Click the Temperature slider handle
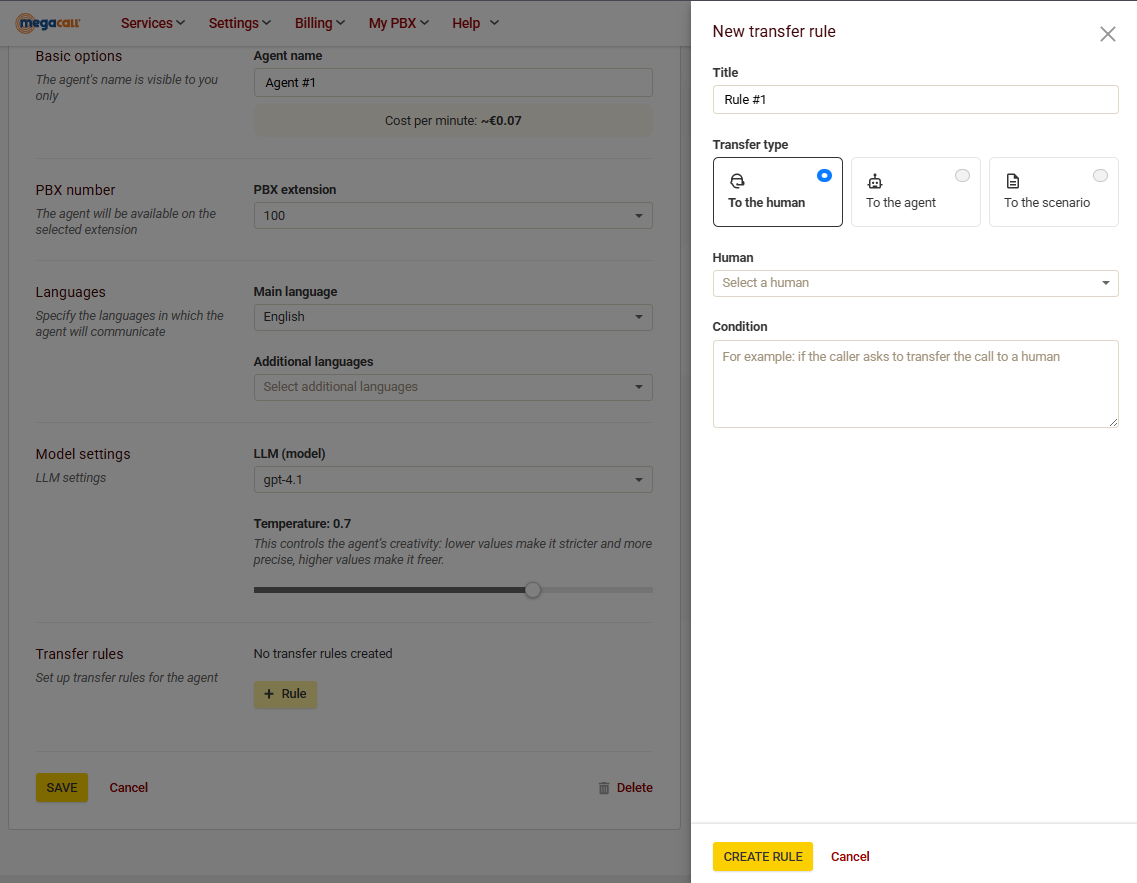The width and height of the screenshot is (1137, 883). pos(533,590)
